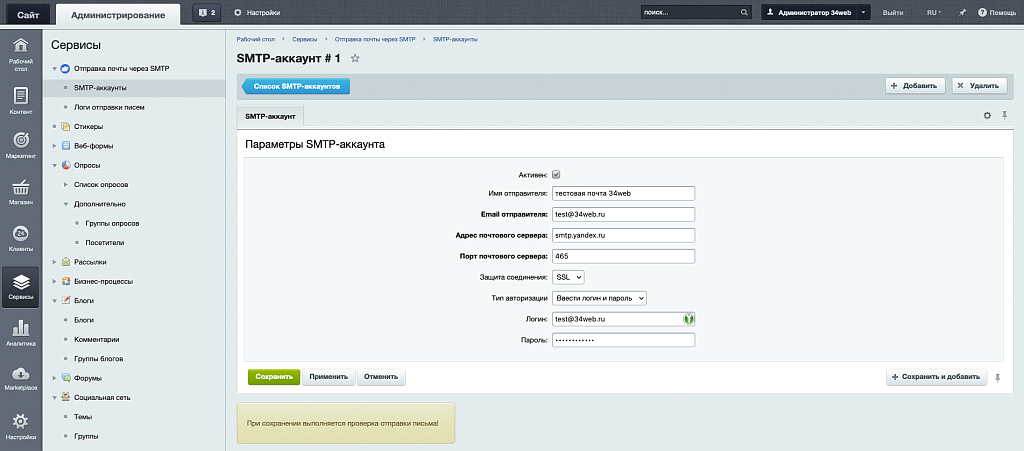Click the password manager icon in Логин field
Viewport: 1024px width, 451px height.
point(688,319)
